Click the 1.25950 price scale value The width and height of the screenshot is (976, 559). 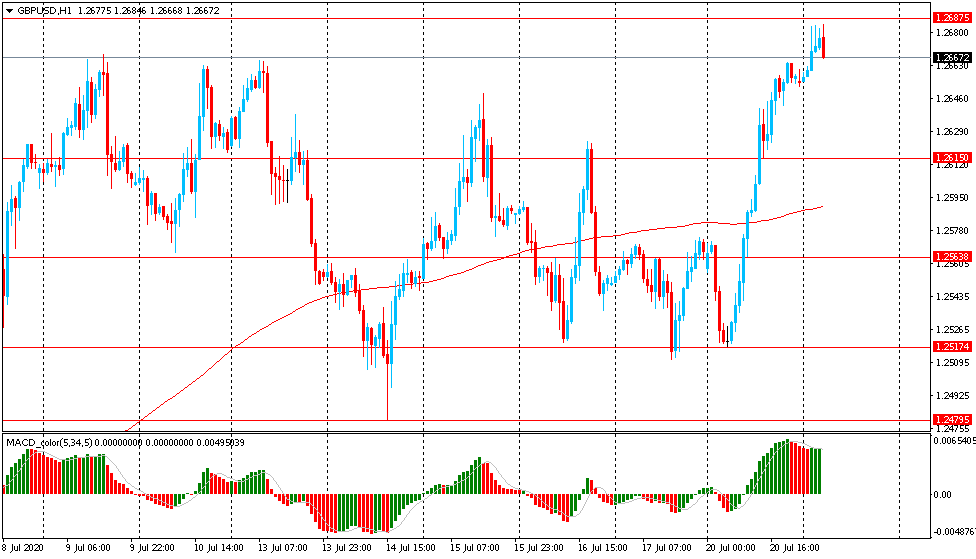coord(952,197)
